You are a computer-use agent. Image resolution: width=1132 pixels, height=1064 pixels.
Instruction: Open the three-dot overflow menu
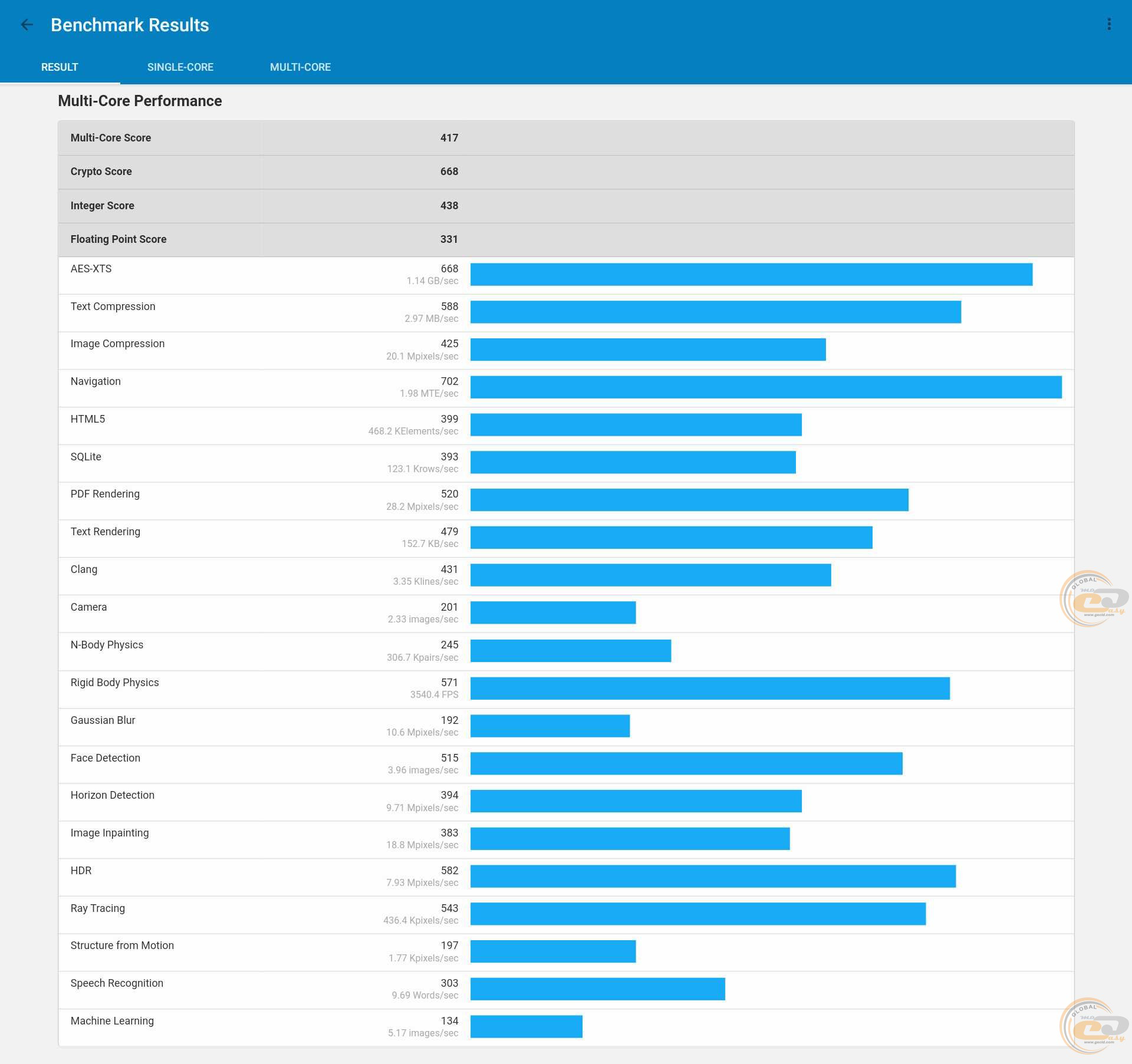(1109, 24)
